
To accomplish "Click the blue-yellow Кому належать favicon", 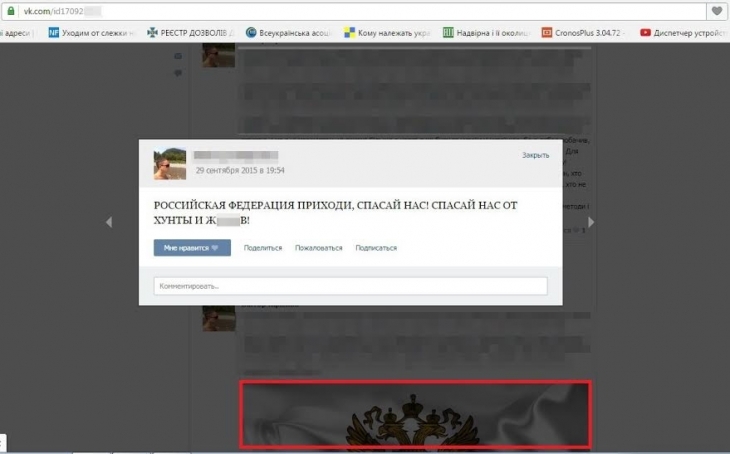I will click(x=349, y=33).
